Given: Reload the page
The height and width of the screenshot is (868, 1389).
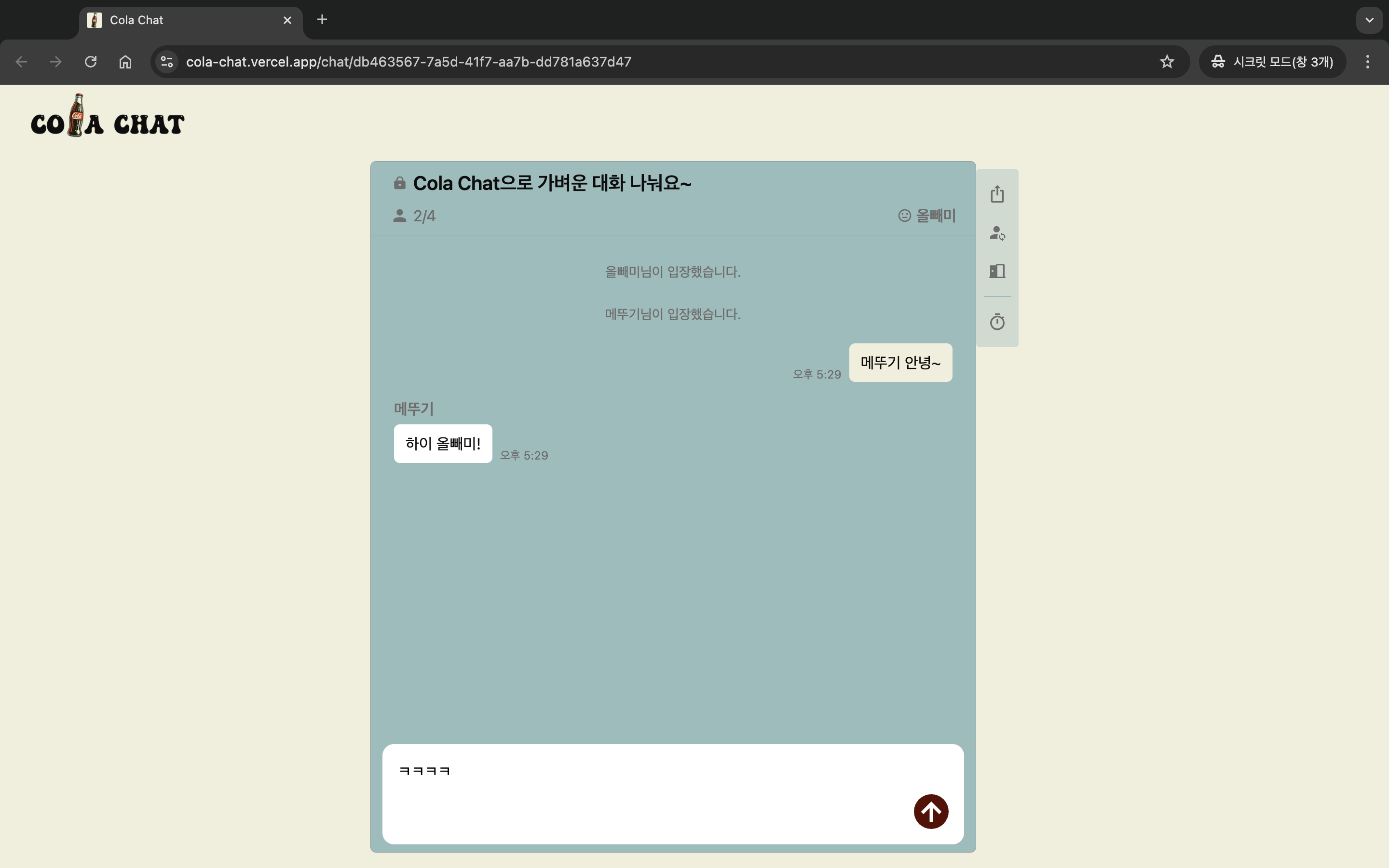Looking at the screenshot, I should point(91,62).
